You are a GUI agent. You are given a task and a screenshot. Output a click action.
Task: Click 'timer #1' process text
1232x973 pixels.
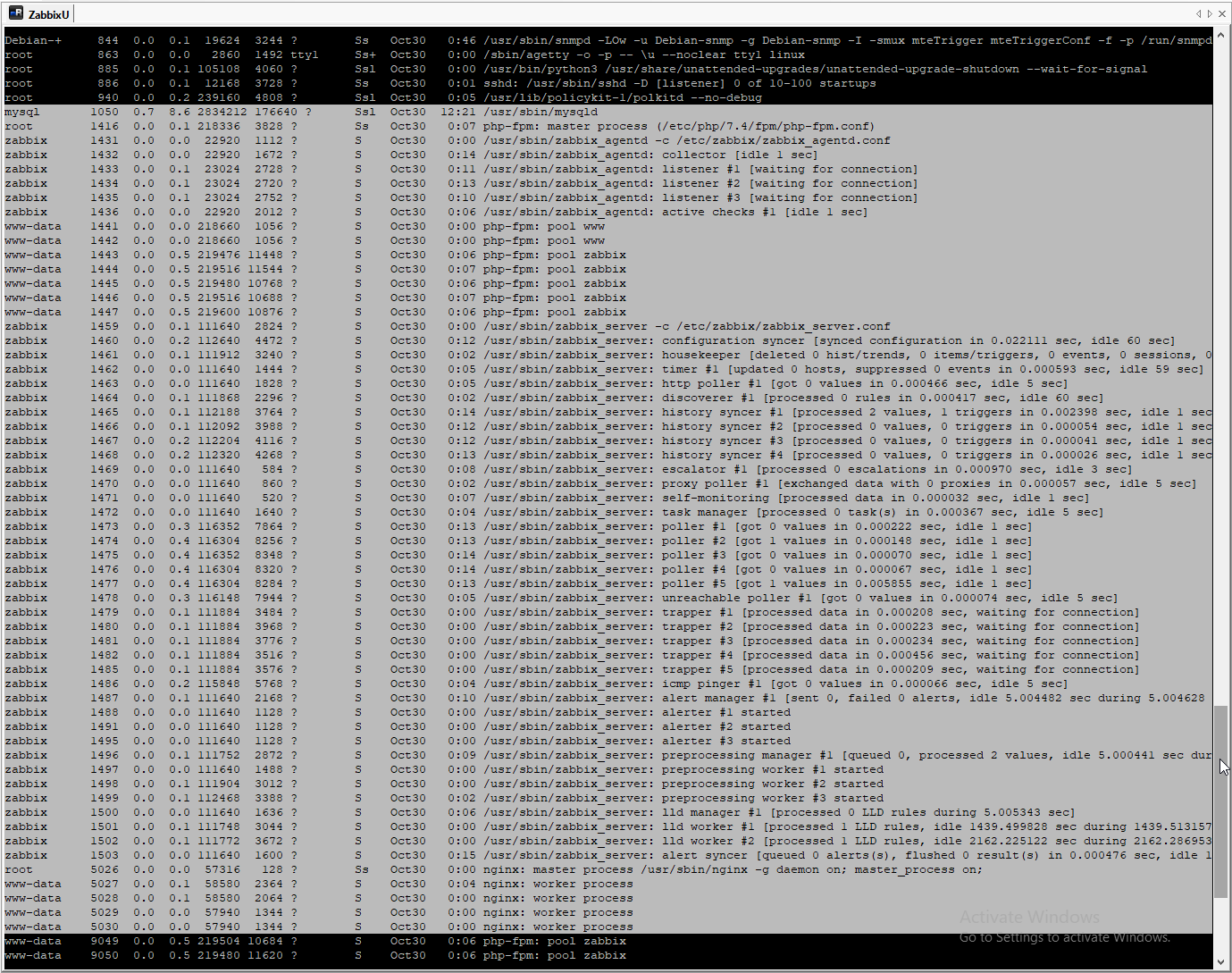pyautogui.click(x=691, y=369)
